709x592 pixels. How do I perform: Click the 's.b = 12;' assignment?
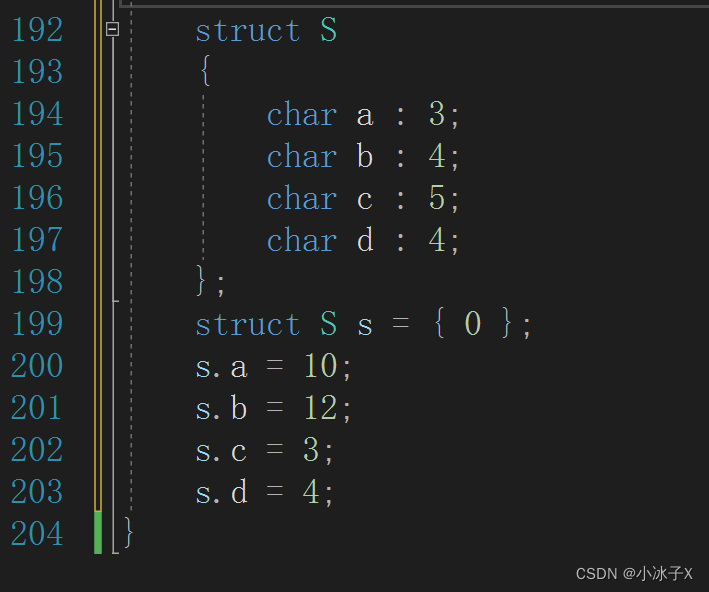(x=273, y=408)
